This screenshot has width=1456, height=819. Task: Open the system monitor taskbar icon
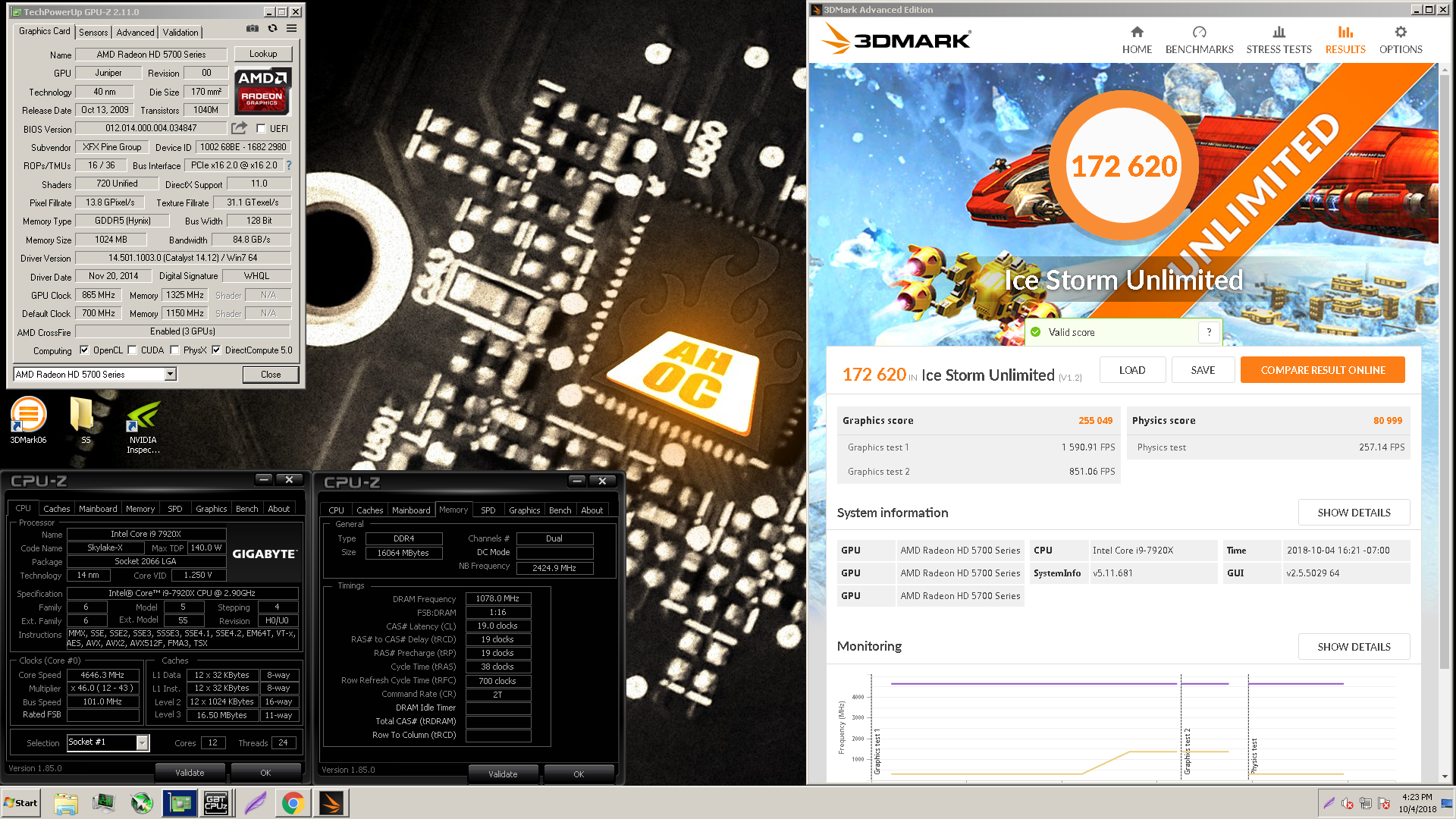[x=103, y=803]
